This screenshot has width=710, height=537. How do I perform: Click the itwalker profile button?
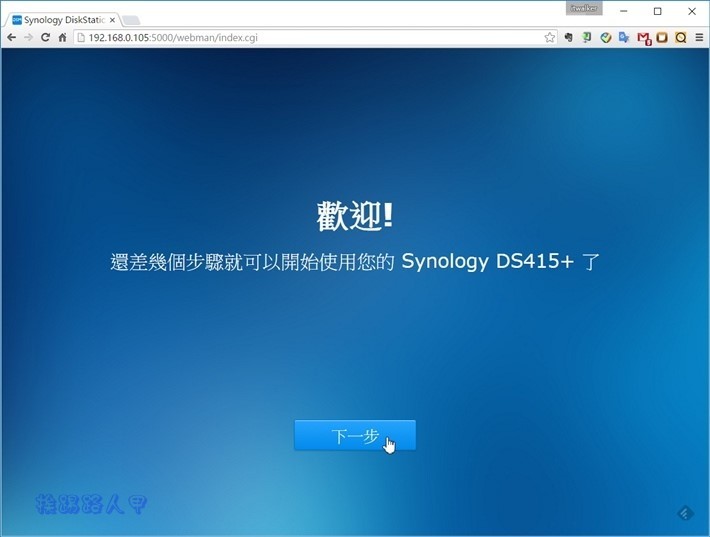click(x=584, y=8)
